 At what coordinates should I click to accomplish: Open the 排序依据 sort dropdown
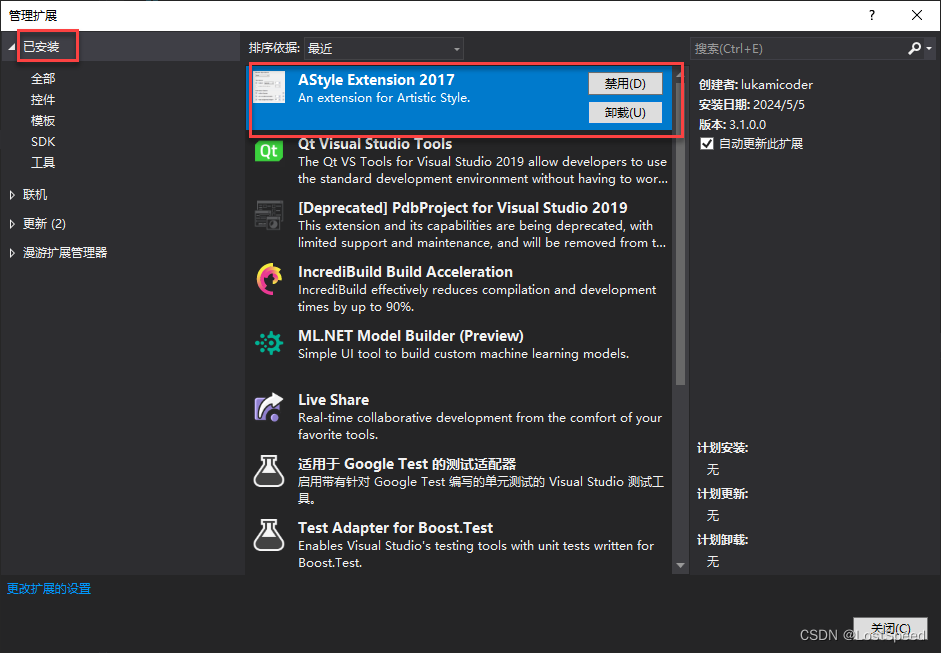[384, 49]
